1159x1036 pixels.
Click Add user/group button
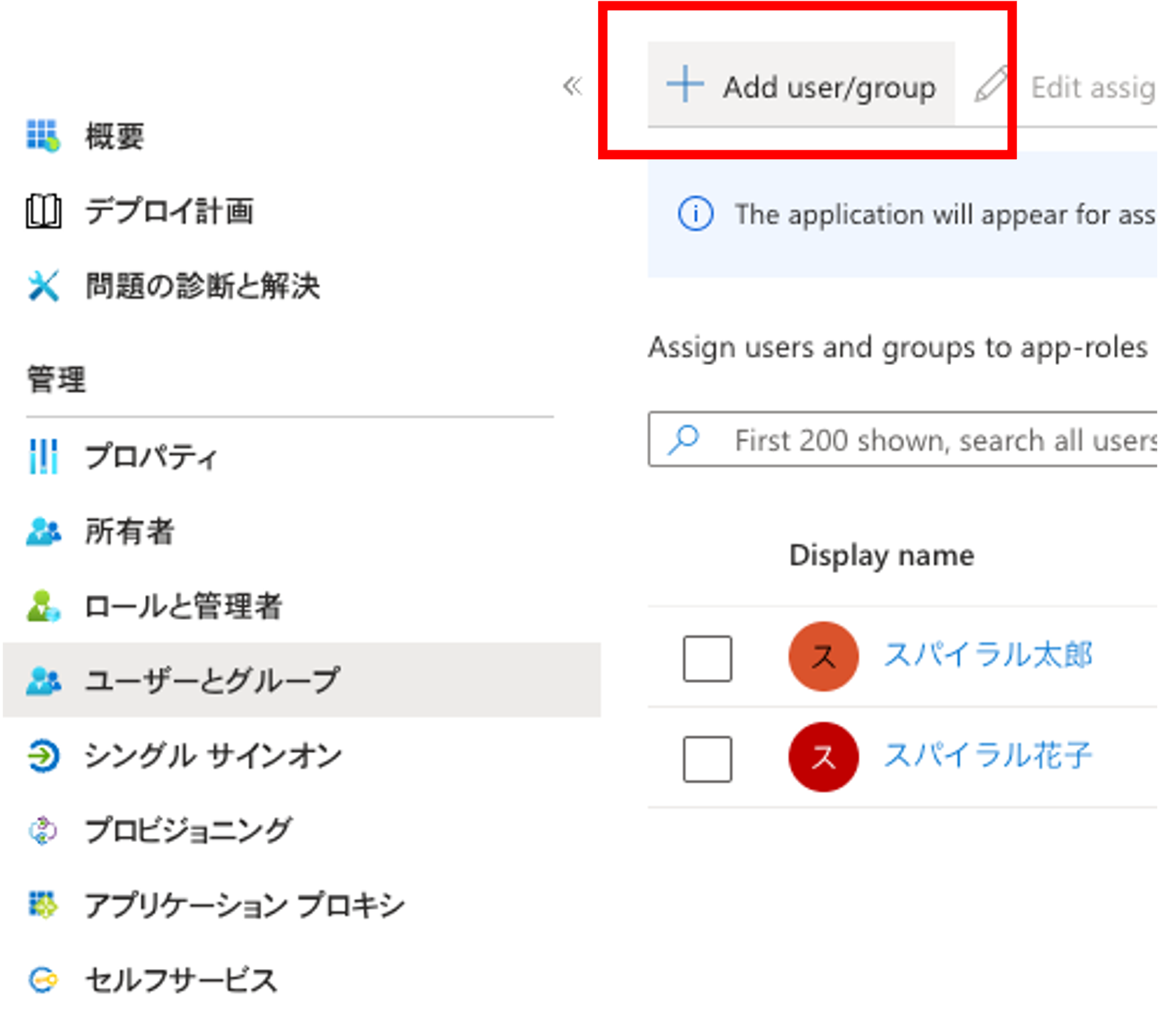(x=801, y=87)
